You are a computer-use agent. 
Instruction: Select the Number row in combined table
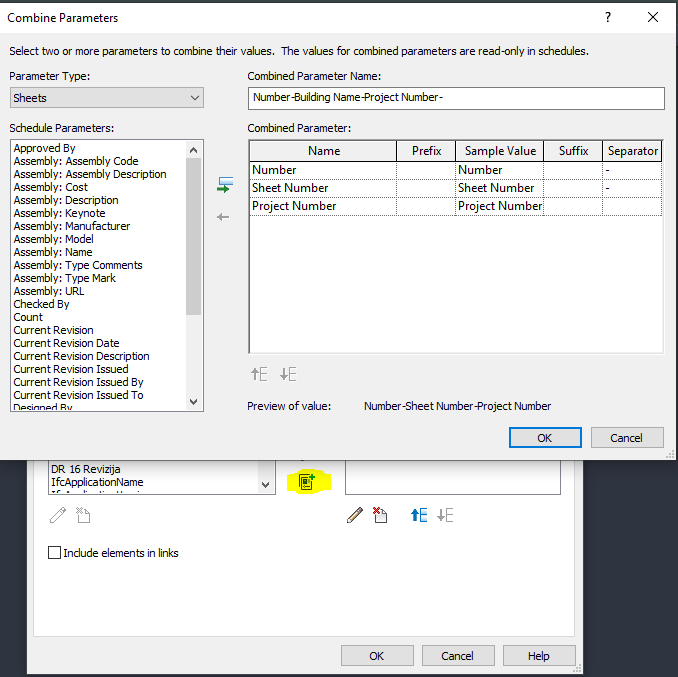coord(456,170)
